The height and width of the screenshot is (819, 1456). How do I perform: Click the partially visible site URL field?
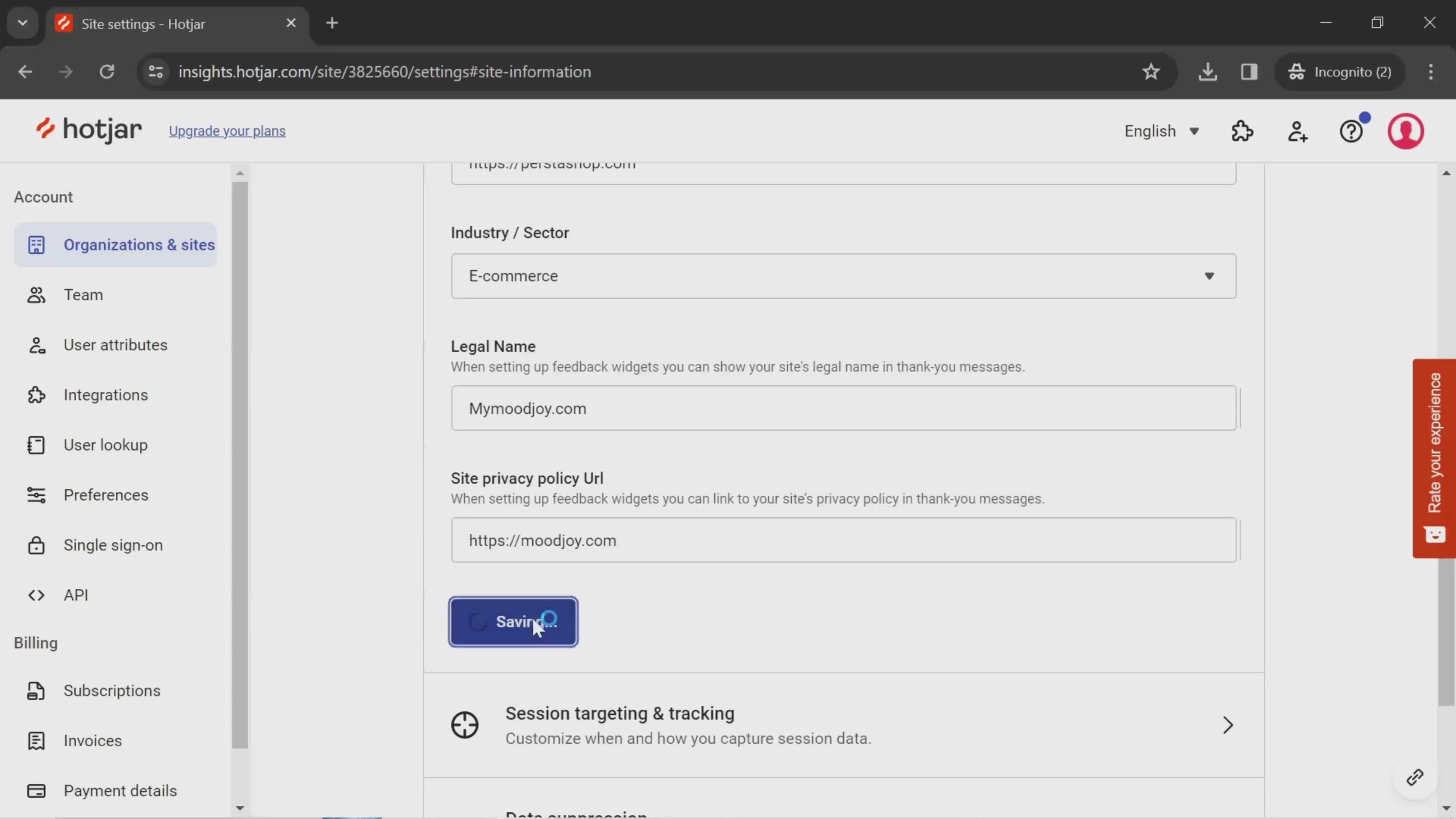pos(843,174)
